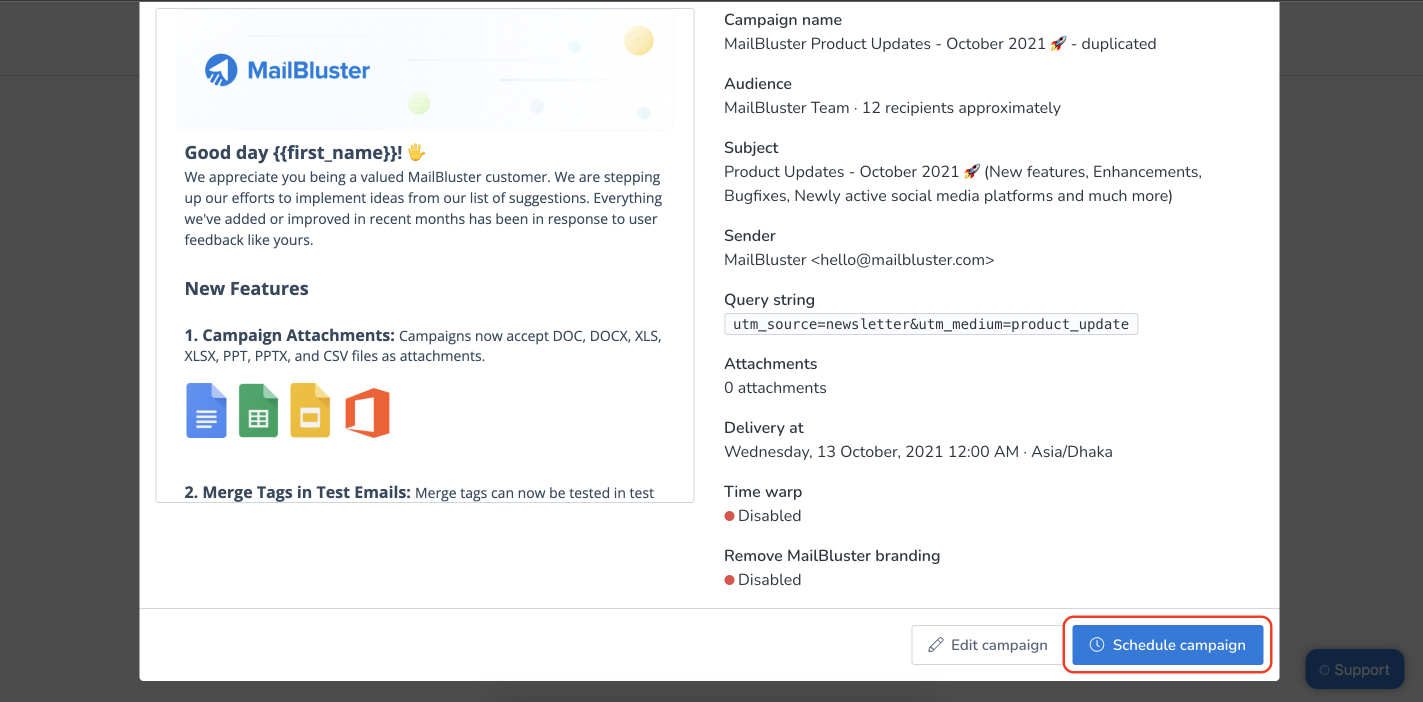1423x702 pixels.
Task: Click the delivery date and time text
Action: [x=918, y=452]
